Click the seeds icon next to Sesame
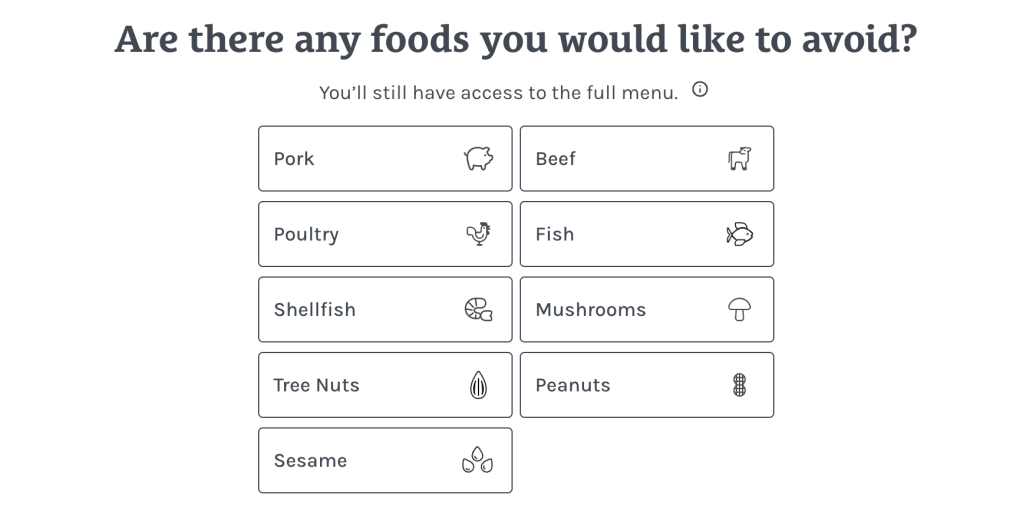 [x=477, y=460]
